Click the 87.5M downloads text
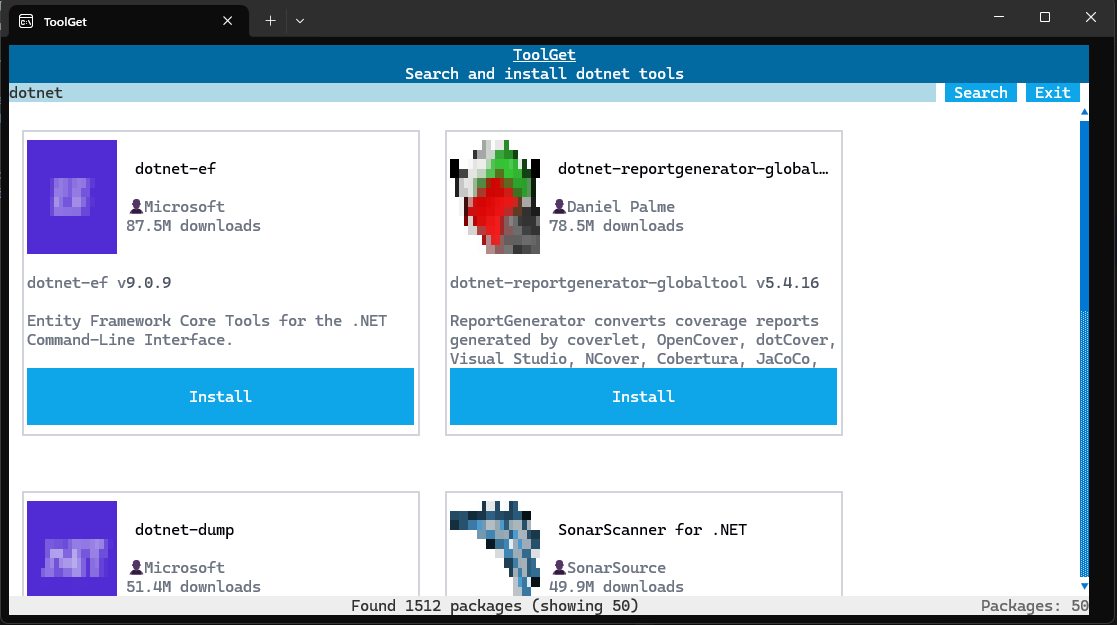The image size is (1117, 625). click(193, 226)
